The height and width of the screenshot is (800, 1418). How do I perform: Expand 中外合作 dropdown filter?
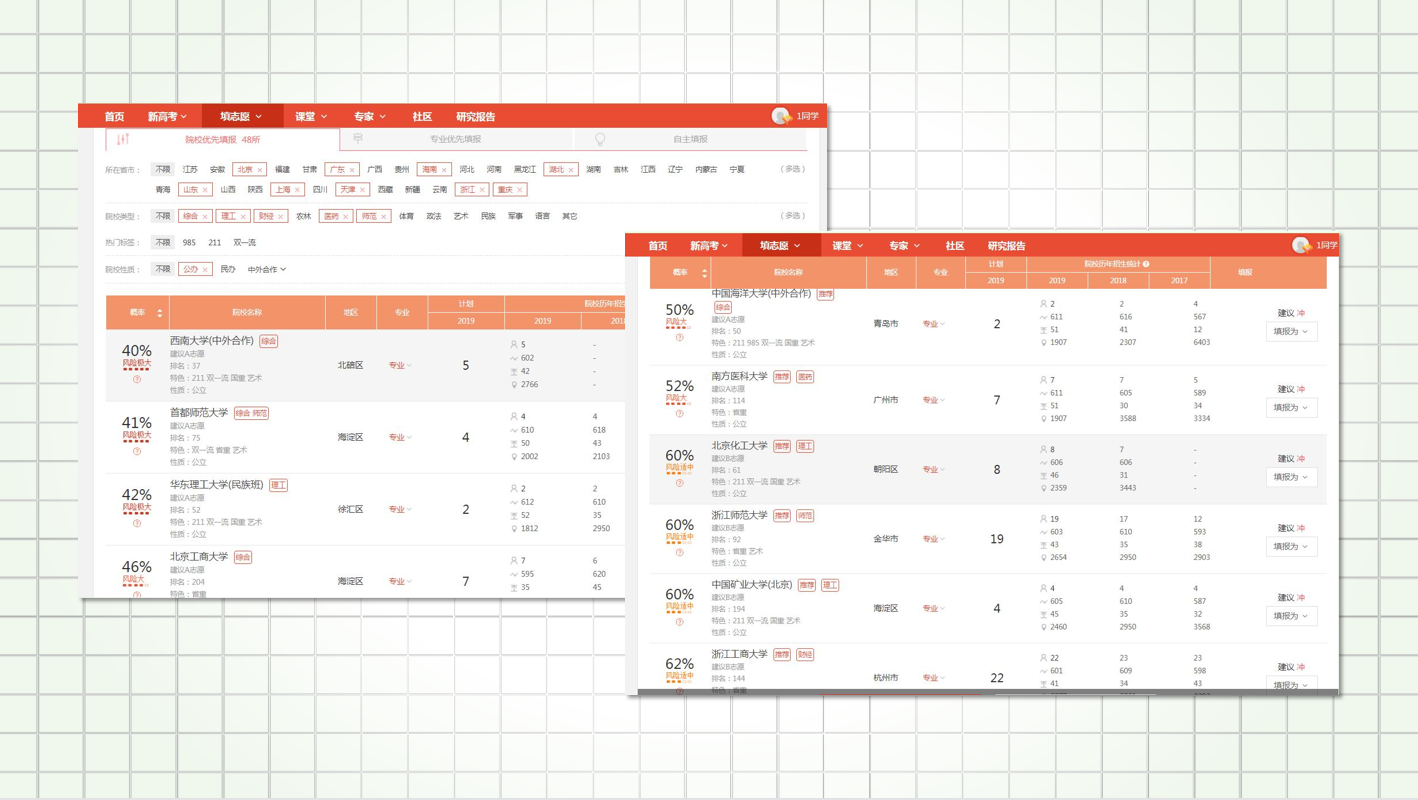(x=266, y=270)
